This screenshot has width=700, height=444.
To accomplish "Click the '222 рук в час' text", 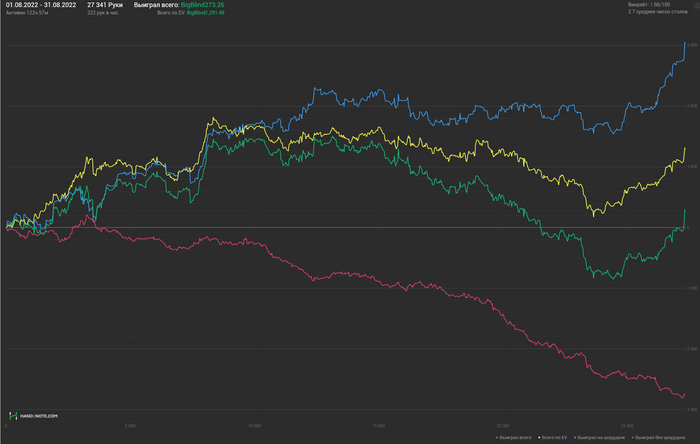I will tap(103, 13).
